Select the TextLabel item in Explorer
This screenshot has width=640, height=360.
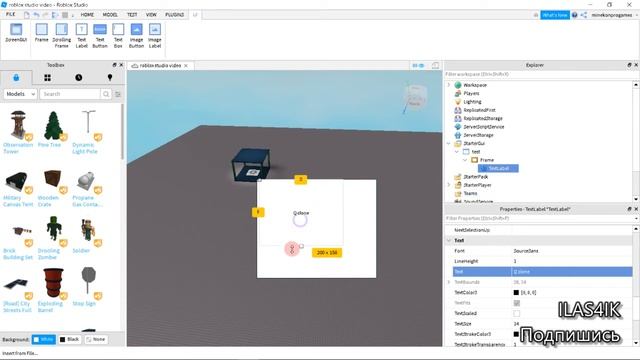click(498, 168)
